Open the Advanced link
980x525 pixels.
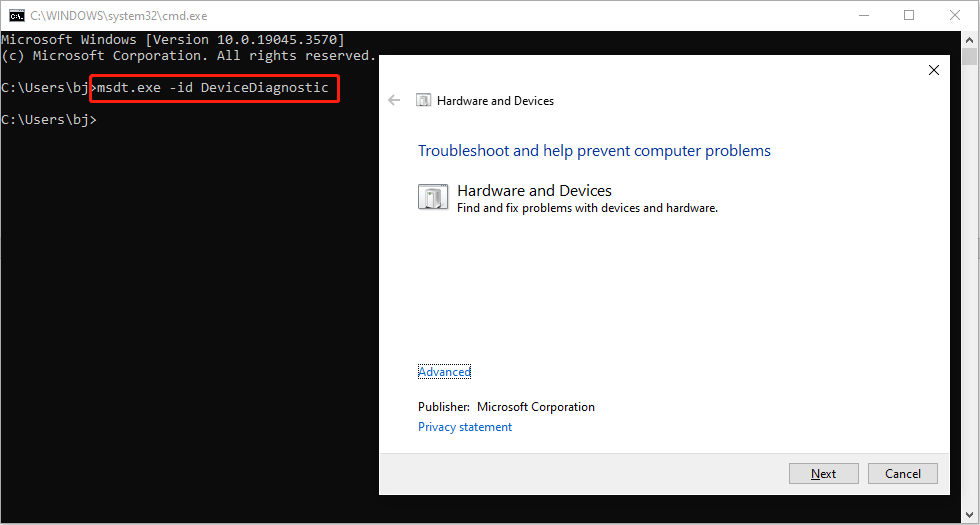(444, 372)
